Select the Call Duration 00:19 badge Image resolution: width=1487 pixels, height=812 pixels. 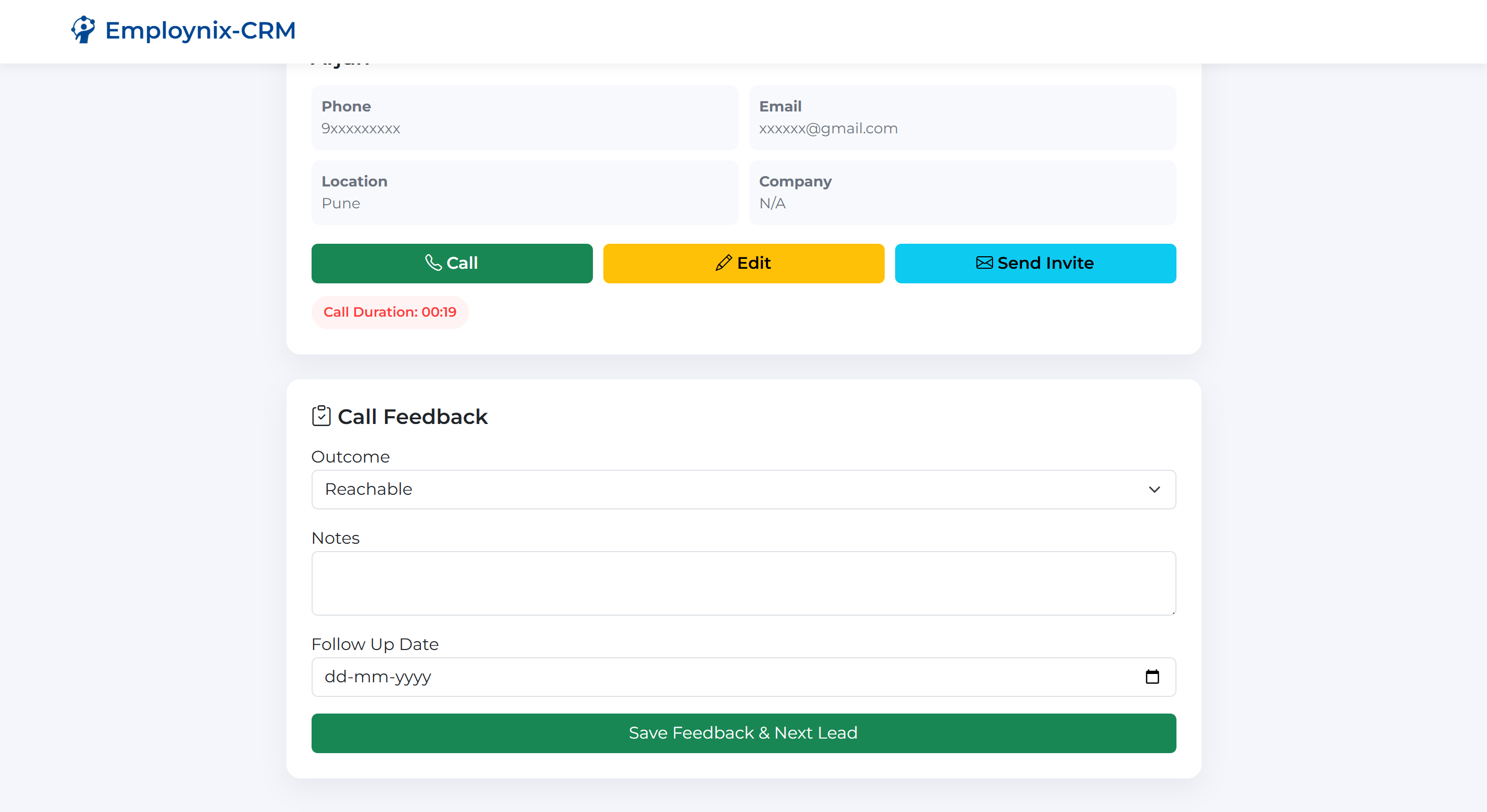click(390, 311)
